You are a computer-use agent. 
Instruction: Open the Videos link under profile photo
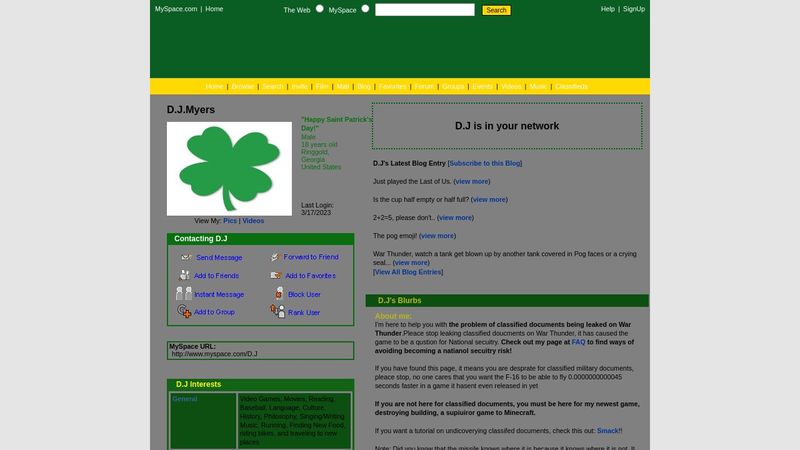[x=253, y=221]
